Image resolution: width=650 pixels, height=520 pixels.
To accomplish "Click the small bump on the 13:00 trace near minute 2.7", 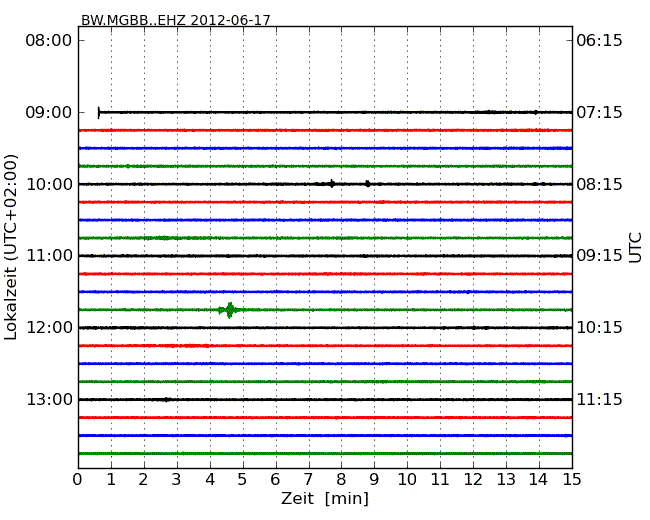I will click(x=166, y=399).
